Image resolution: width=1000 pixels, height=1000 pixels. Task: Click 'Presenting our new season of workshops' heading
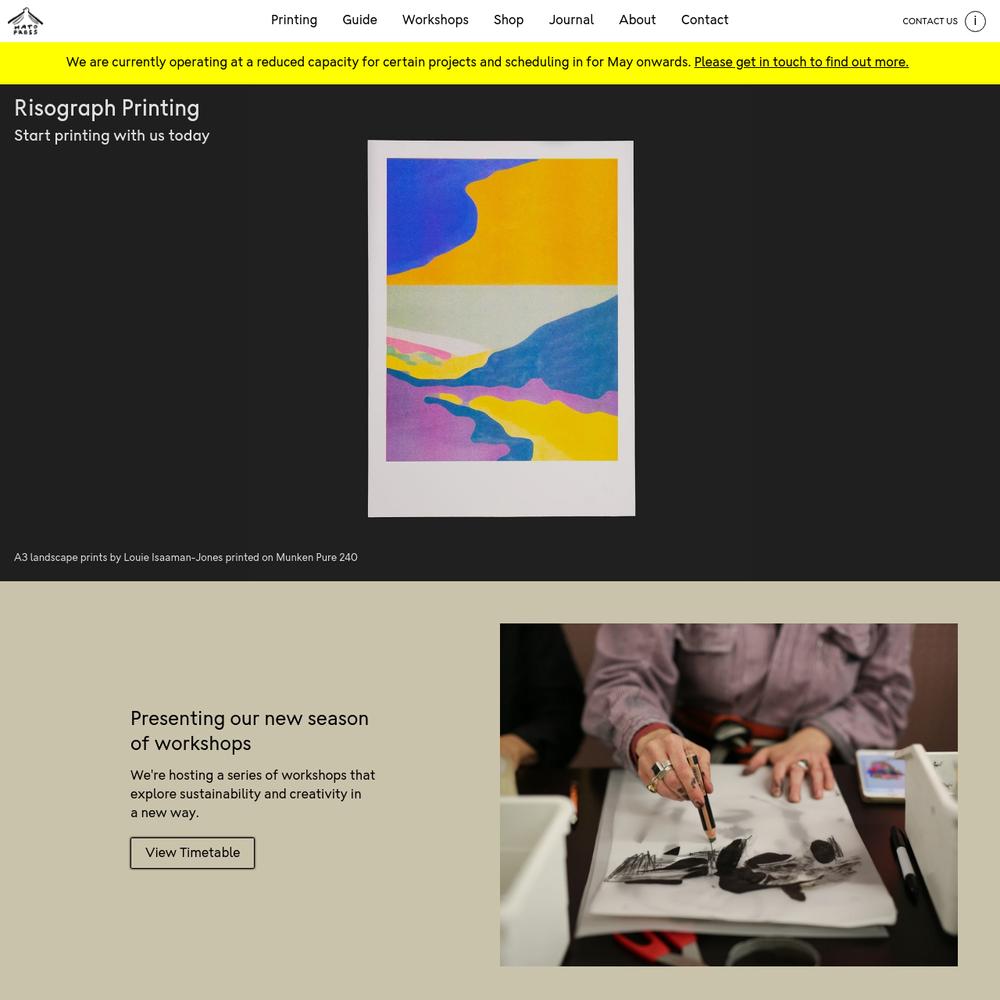[249, 730]
